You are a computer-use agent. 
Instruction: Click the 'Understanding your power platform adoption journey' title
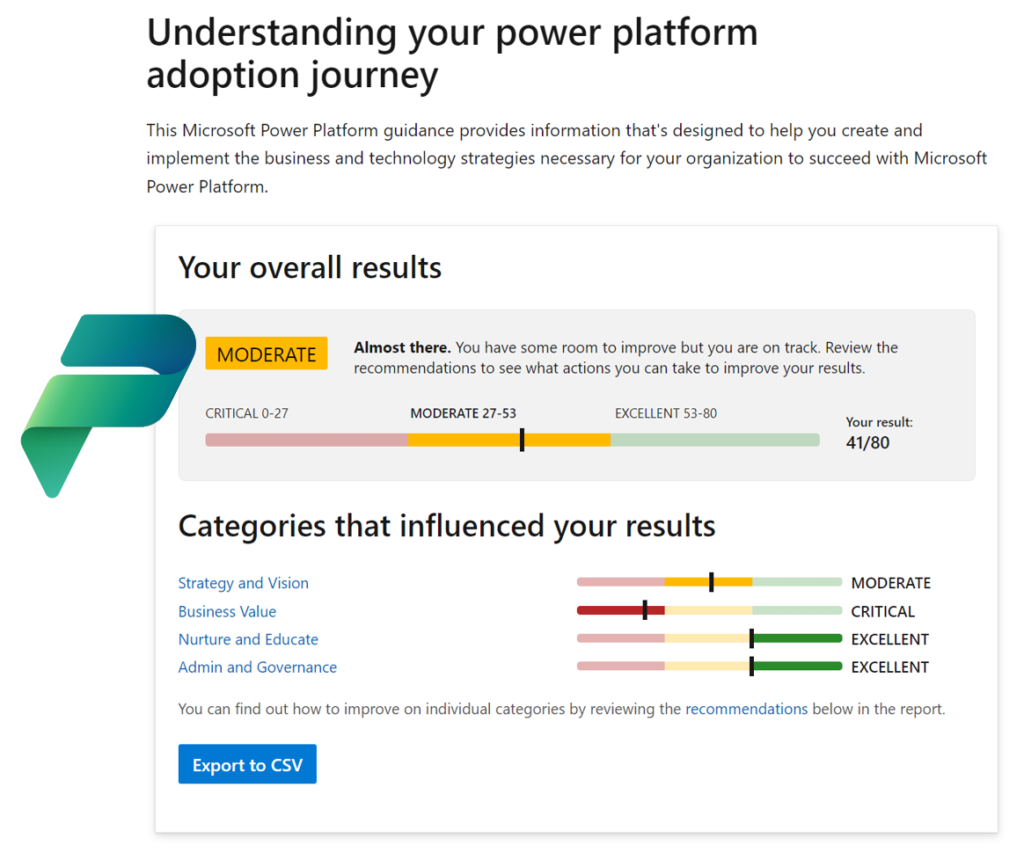[x=453, y=54]
